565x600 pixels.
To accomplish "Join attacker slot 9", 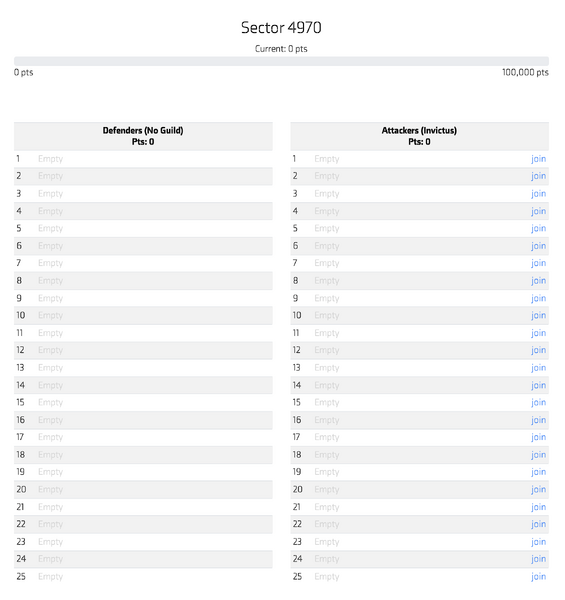I will [x=538, y=298].
